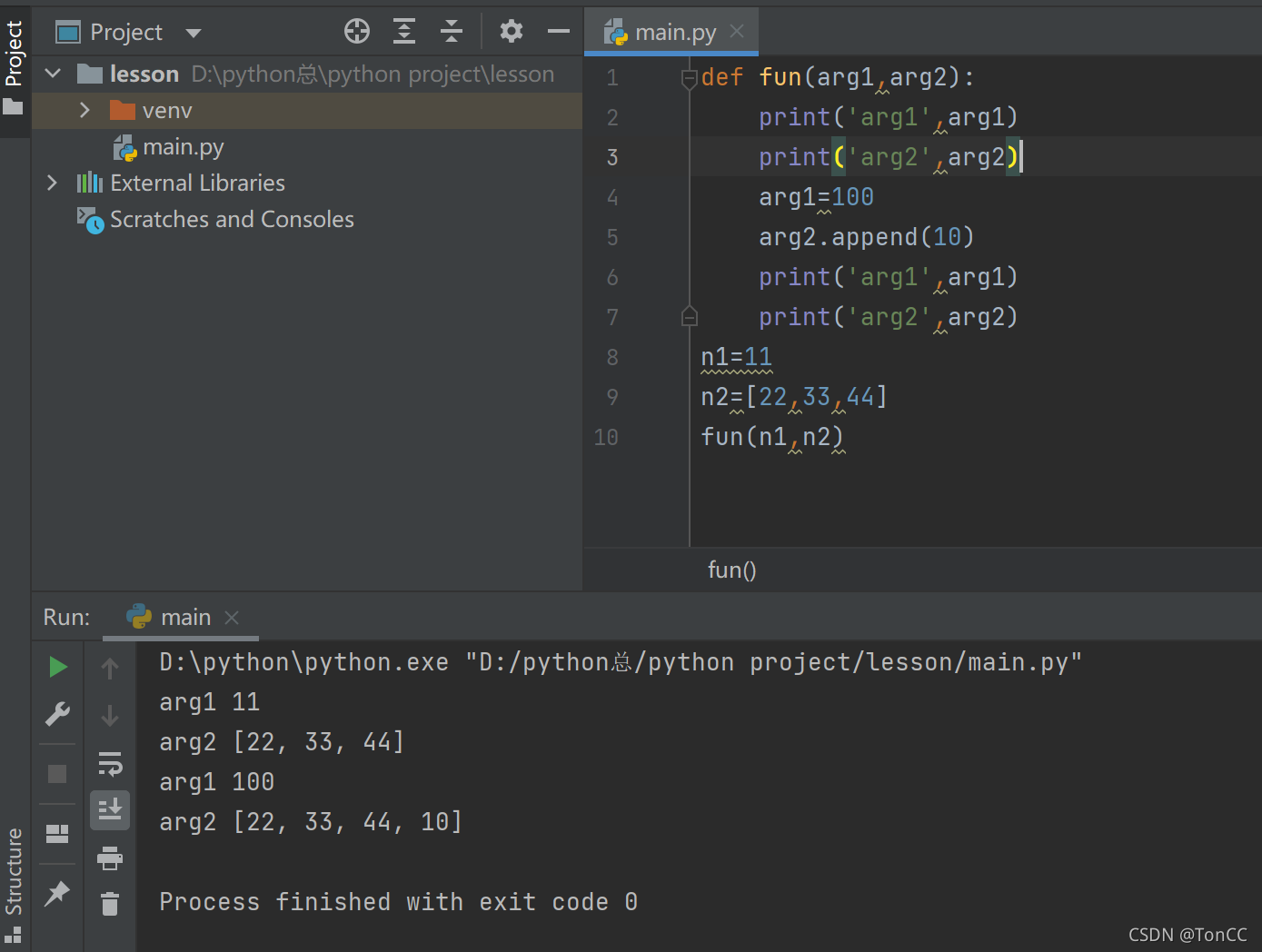Click 'def fun(arg1,arg2):' definition line

838,77
